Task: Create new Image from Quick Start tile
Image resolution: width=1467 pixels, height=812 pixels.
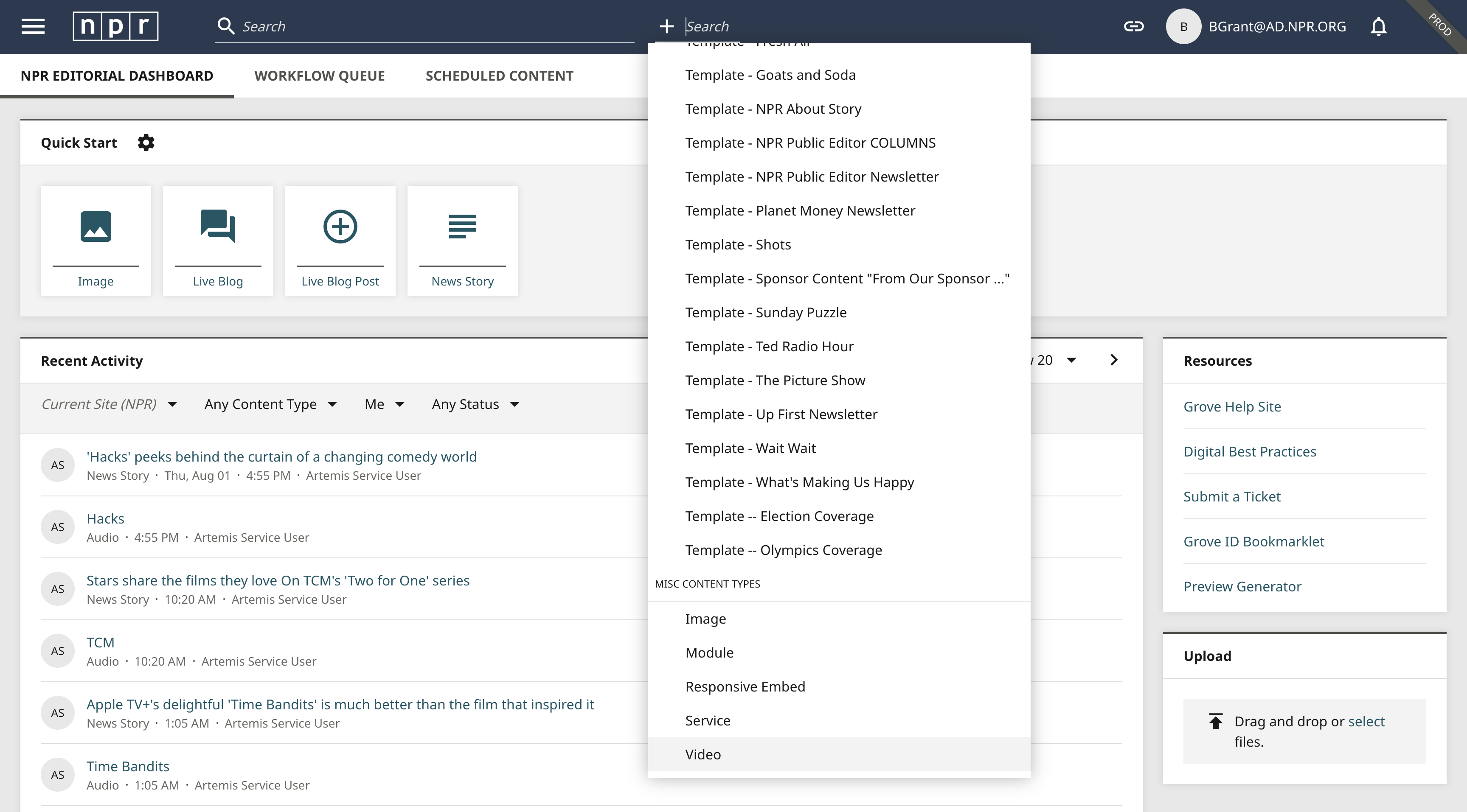Action: tap(96, 241)
